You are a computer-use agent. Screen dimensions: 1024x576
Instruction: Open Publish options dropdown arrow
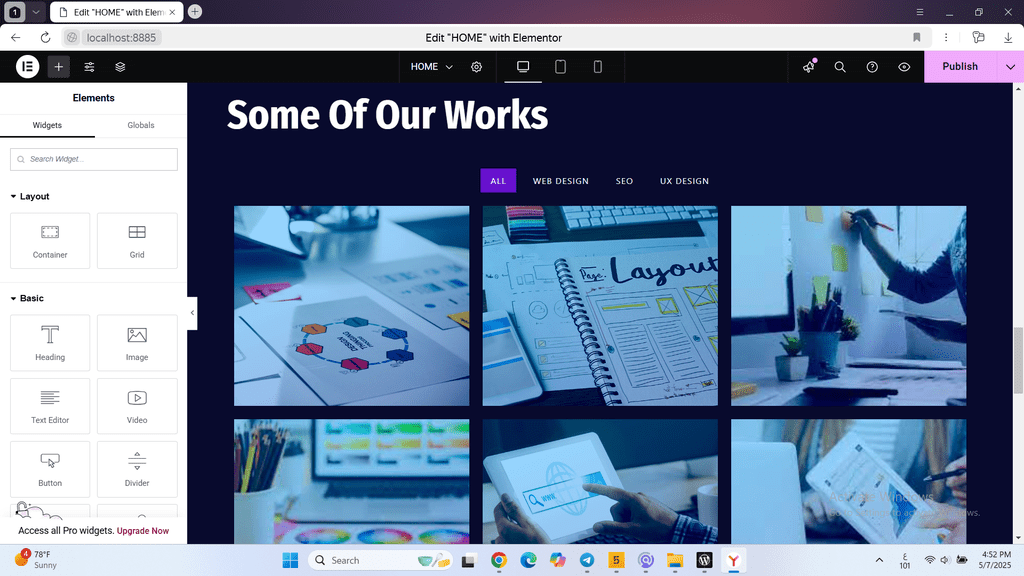[1010, 67]
